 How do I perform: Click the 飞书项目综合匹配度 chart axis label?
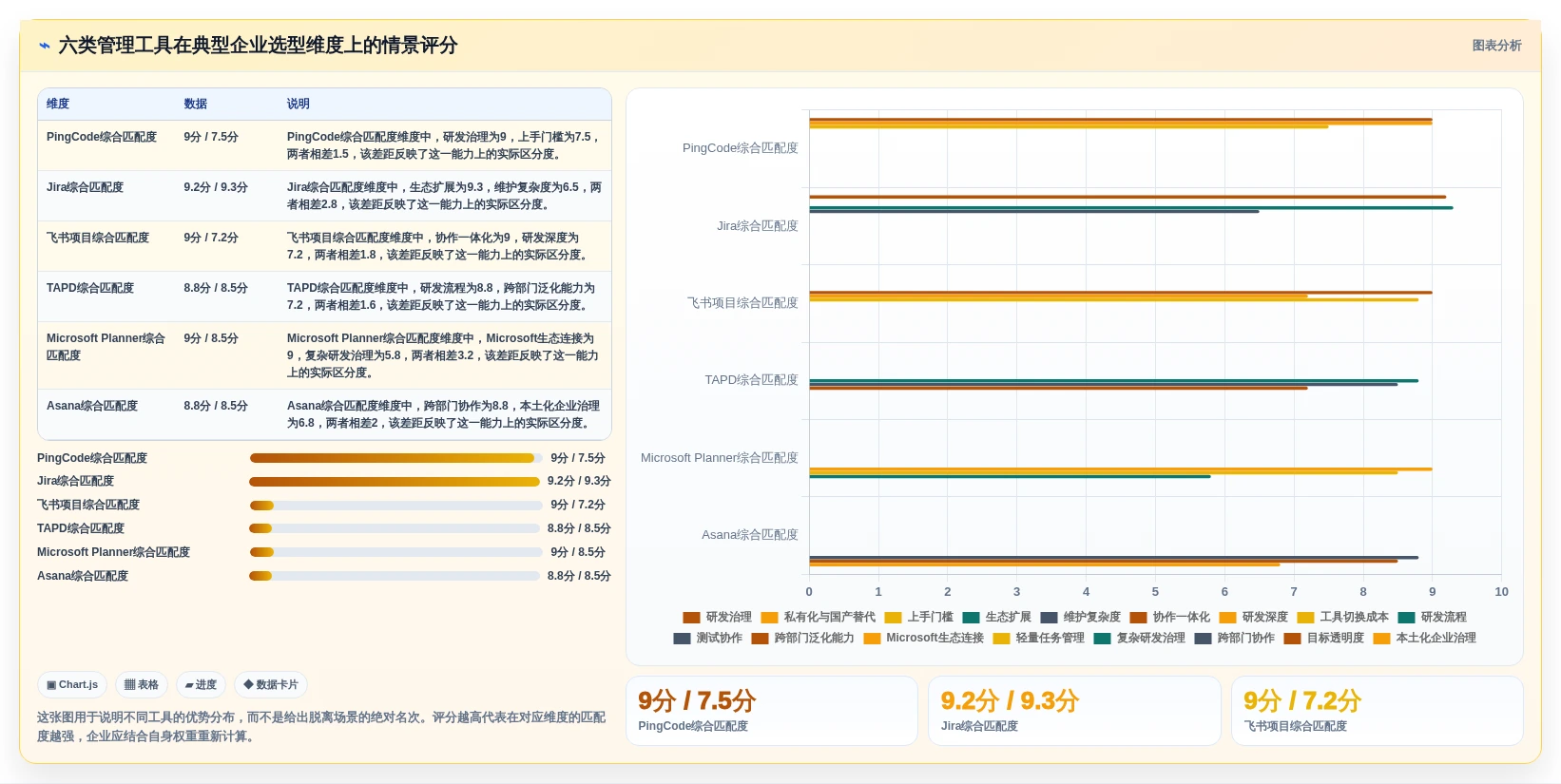click(x=742, y=303)
